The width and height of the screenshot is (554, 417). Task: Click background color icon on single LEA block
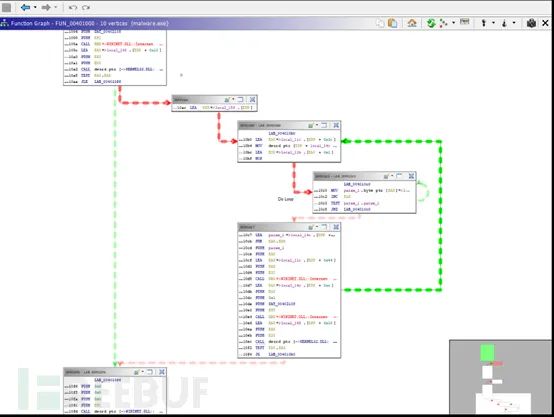[227, 100]
